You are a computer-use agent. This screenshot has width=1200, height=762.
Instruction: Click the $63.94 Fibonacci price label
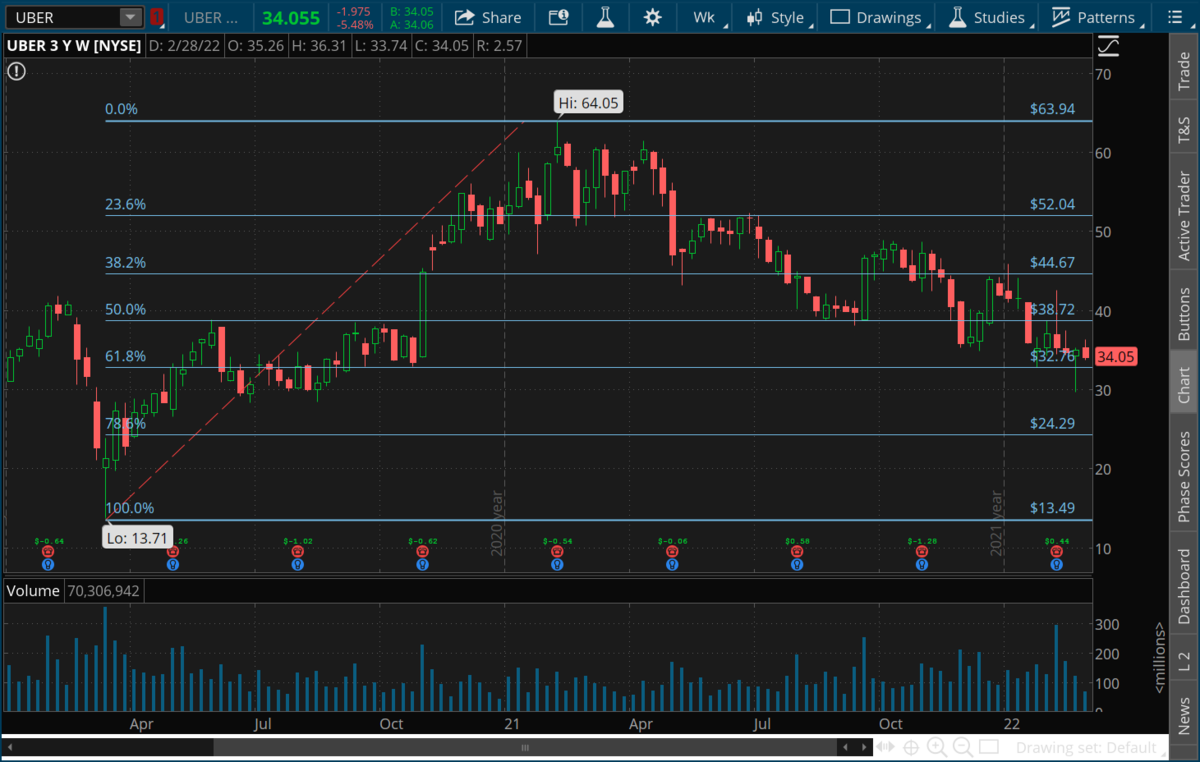click(1053, 109)
